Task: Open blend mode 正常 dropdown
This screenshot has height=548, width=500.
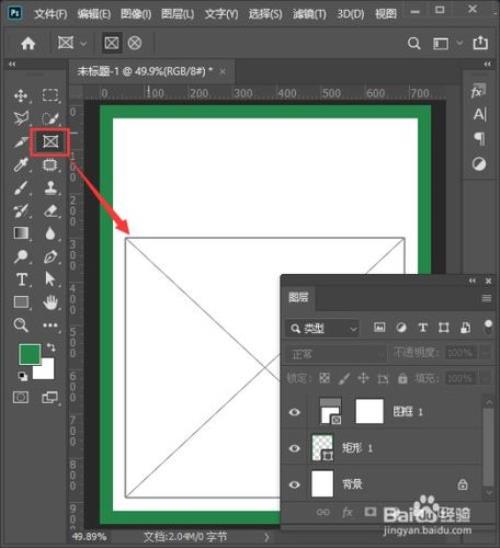Action: [337, 354]
